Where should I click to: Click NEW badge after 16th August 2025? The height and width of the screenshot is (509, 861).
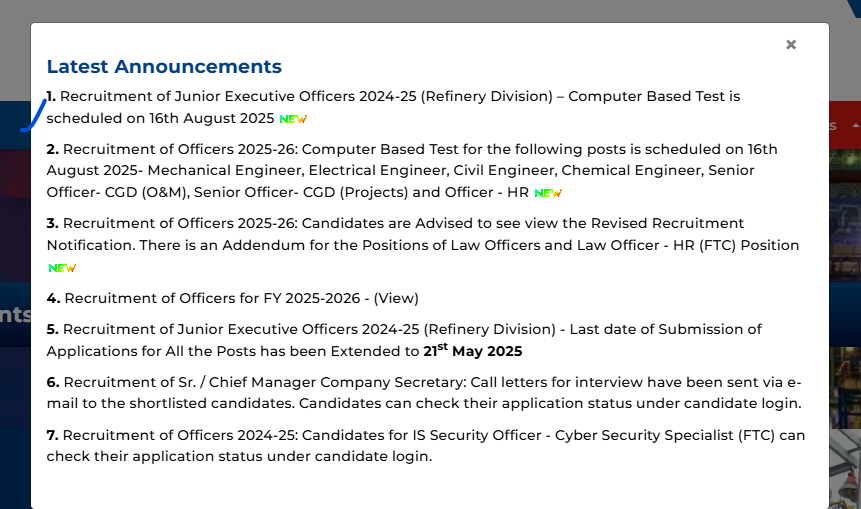293,119
